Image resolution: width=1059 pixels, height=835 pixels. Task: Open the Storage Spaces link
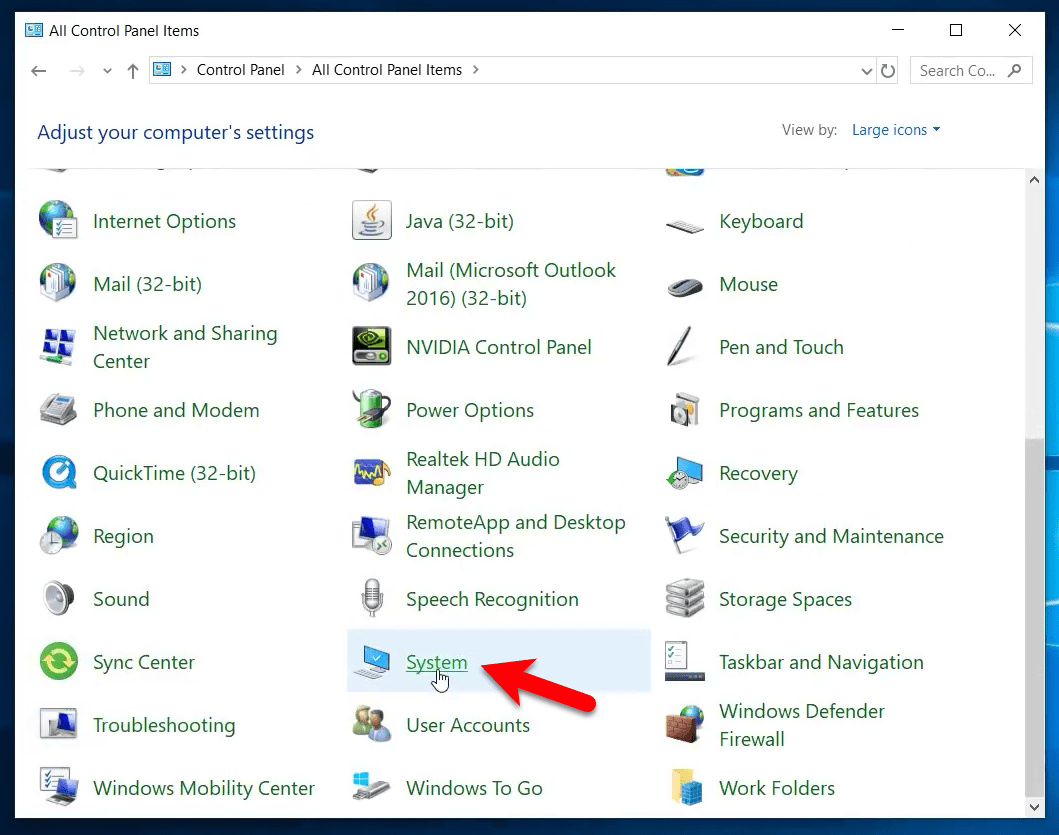785,599
